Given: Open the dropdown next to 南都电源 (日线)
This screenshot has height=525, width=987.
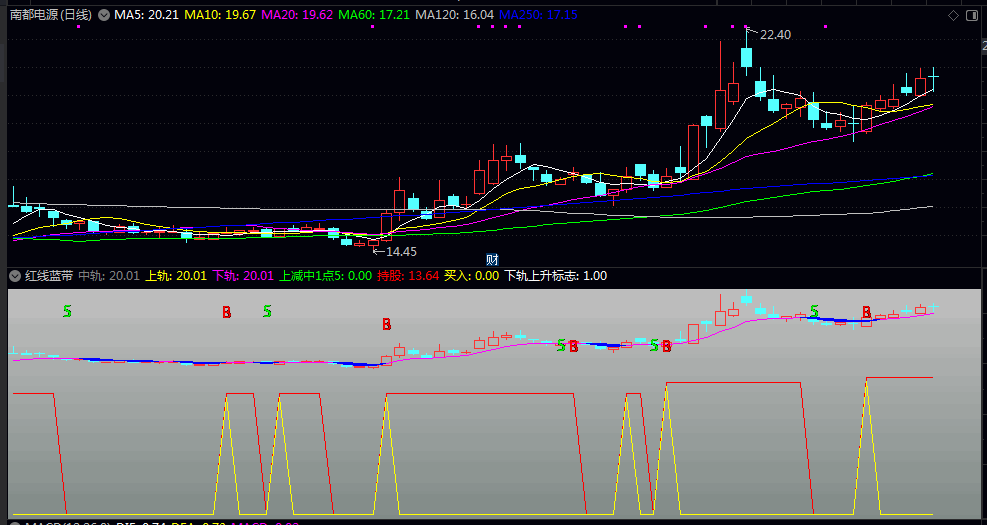Looking at the screenshot, I should [x=103, y=15].
